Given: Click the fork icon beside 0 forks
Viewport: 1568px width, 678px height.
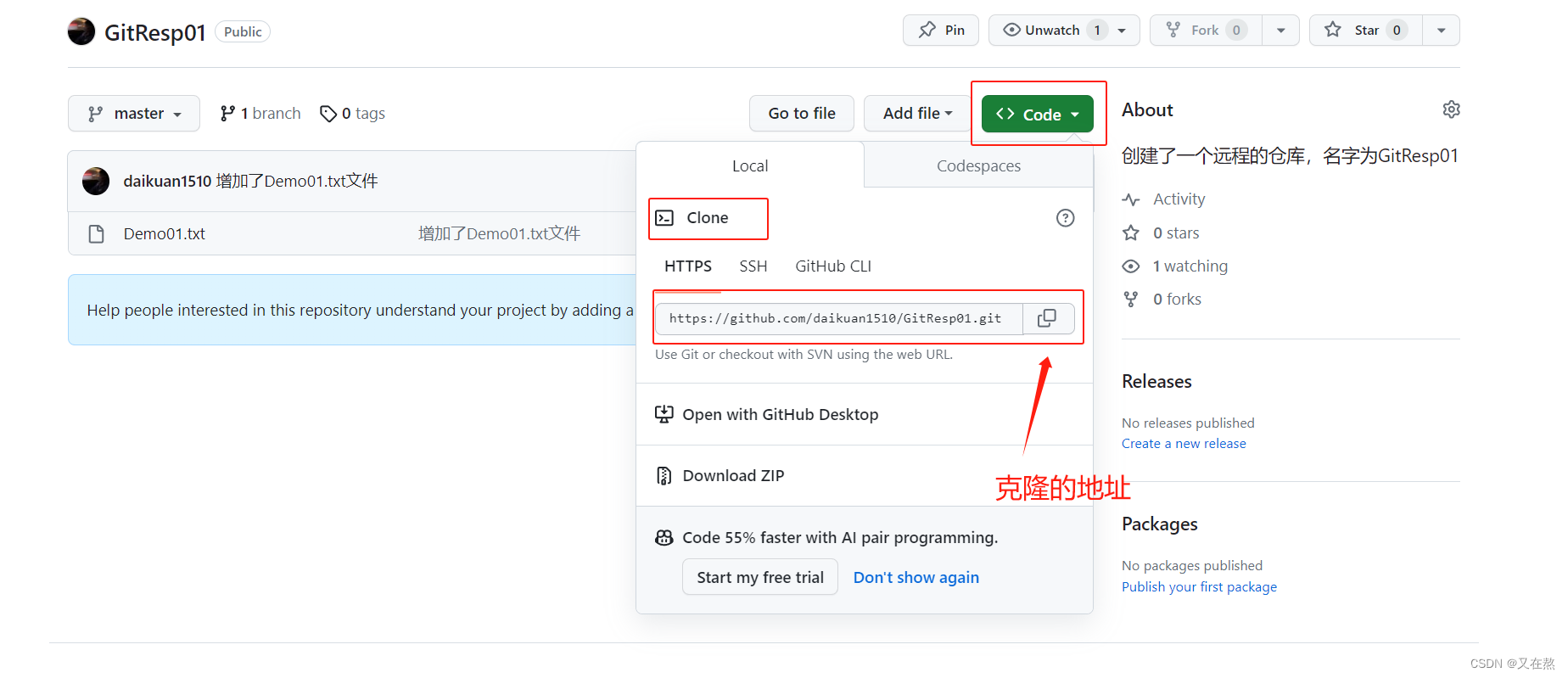Looking at the screenshot, I should (x=1131, y=300).
